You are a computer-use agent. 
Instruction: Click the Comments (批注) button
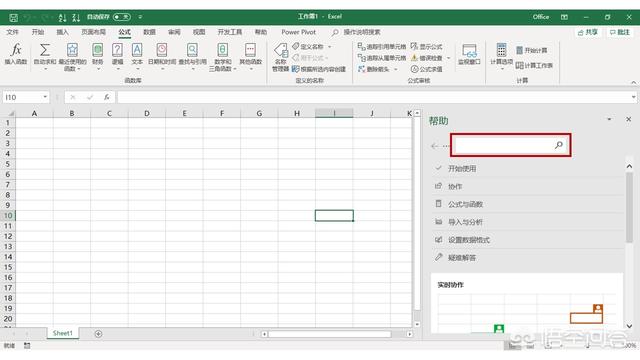[620, 32]
